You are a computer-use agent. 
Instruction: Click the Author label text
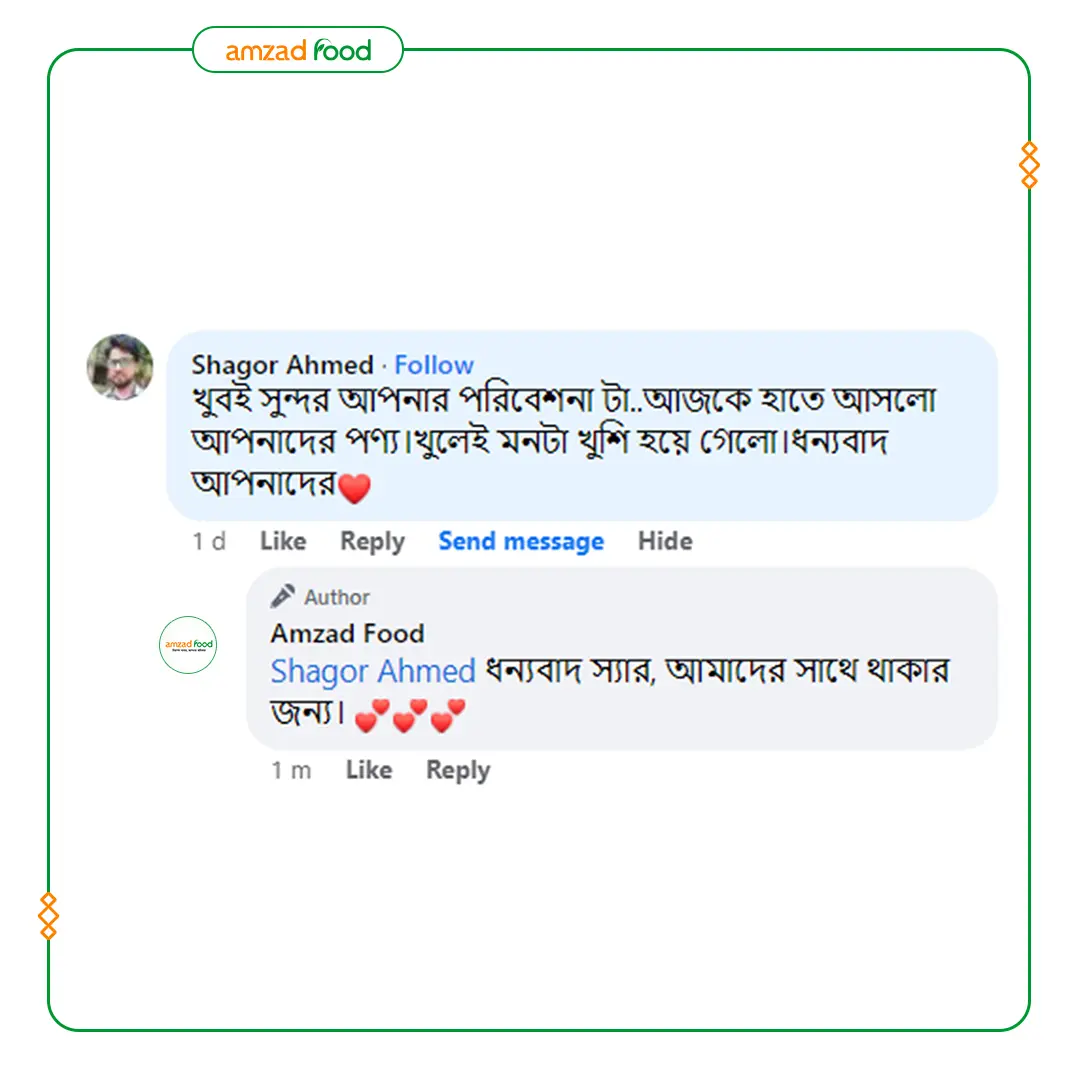[x=337, y=598]
